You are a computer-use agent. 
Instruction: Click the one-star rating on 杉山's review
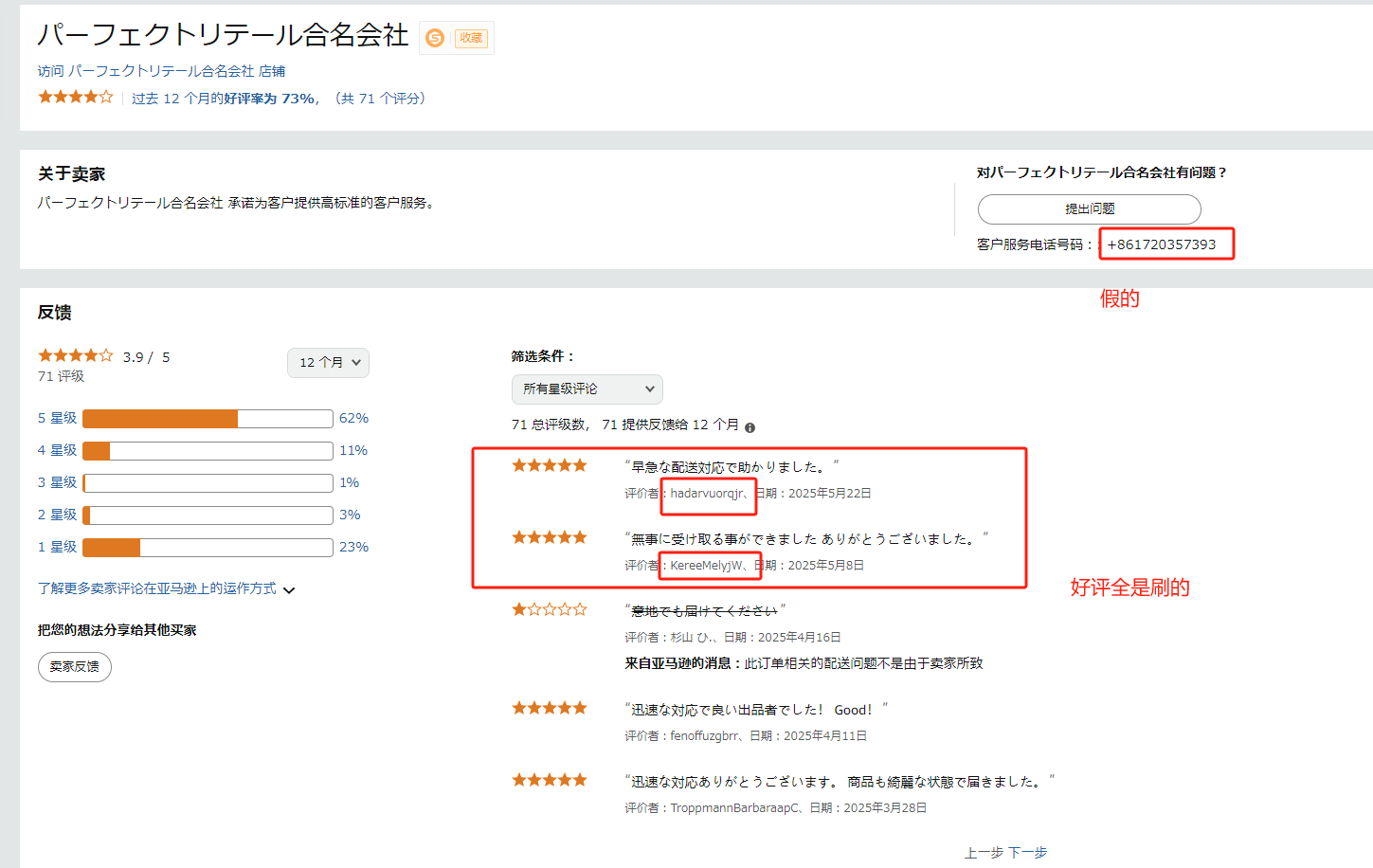click(549, 609)
